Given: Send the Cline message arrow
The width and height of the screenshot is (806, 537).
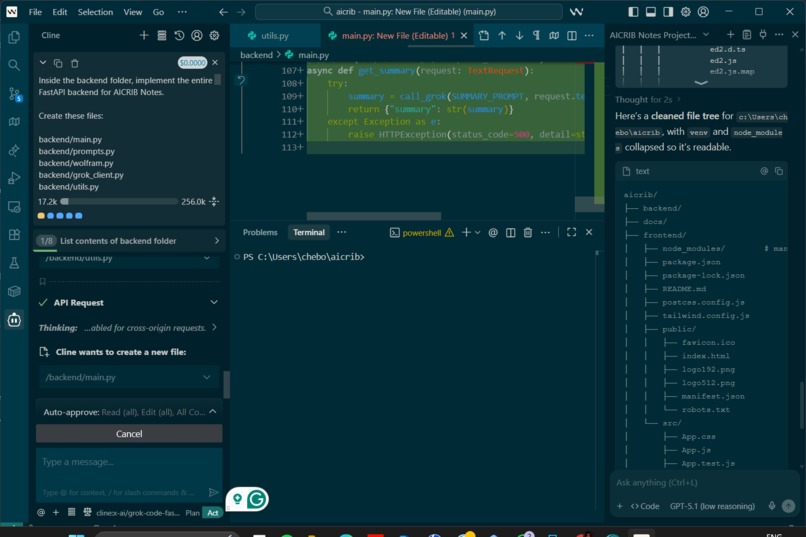Looking at the screenshot, I should 214,492.
